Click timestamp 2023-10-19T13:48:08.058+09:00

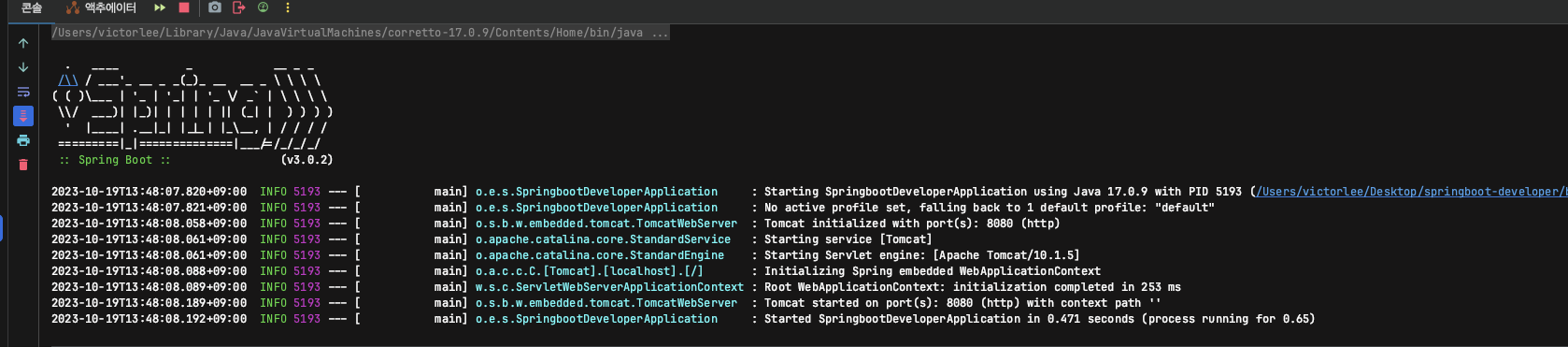[150, 224]
